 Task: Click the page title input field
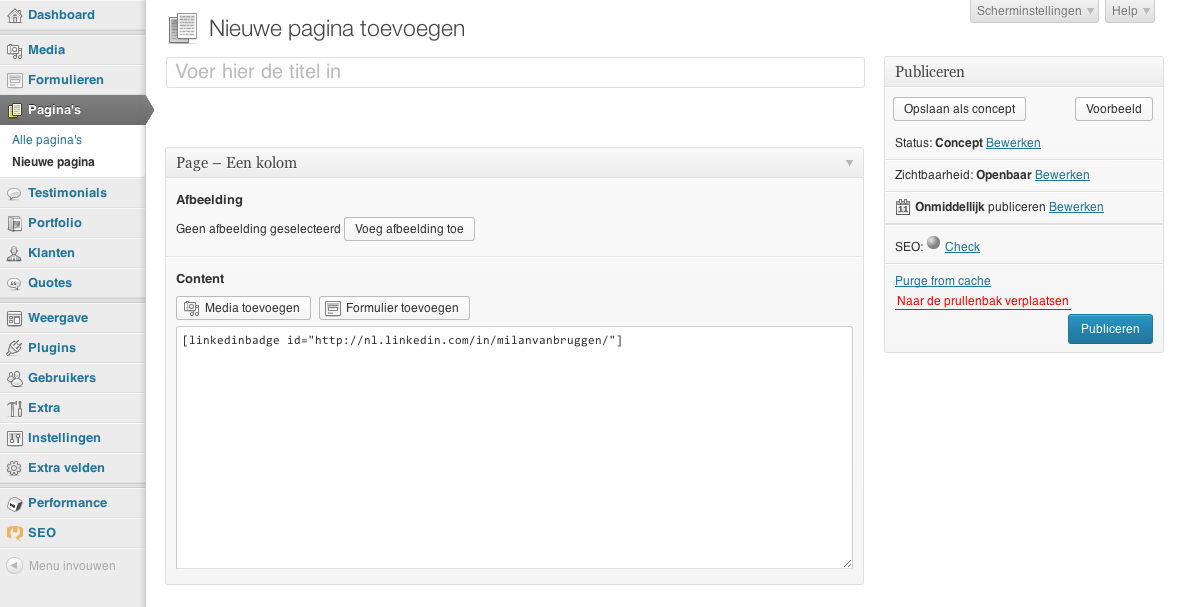pyautogui.click(x=515, y=72)
